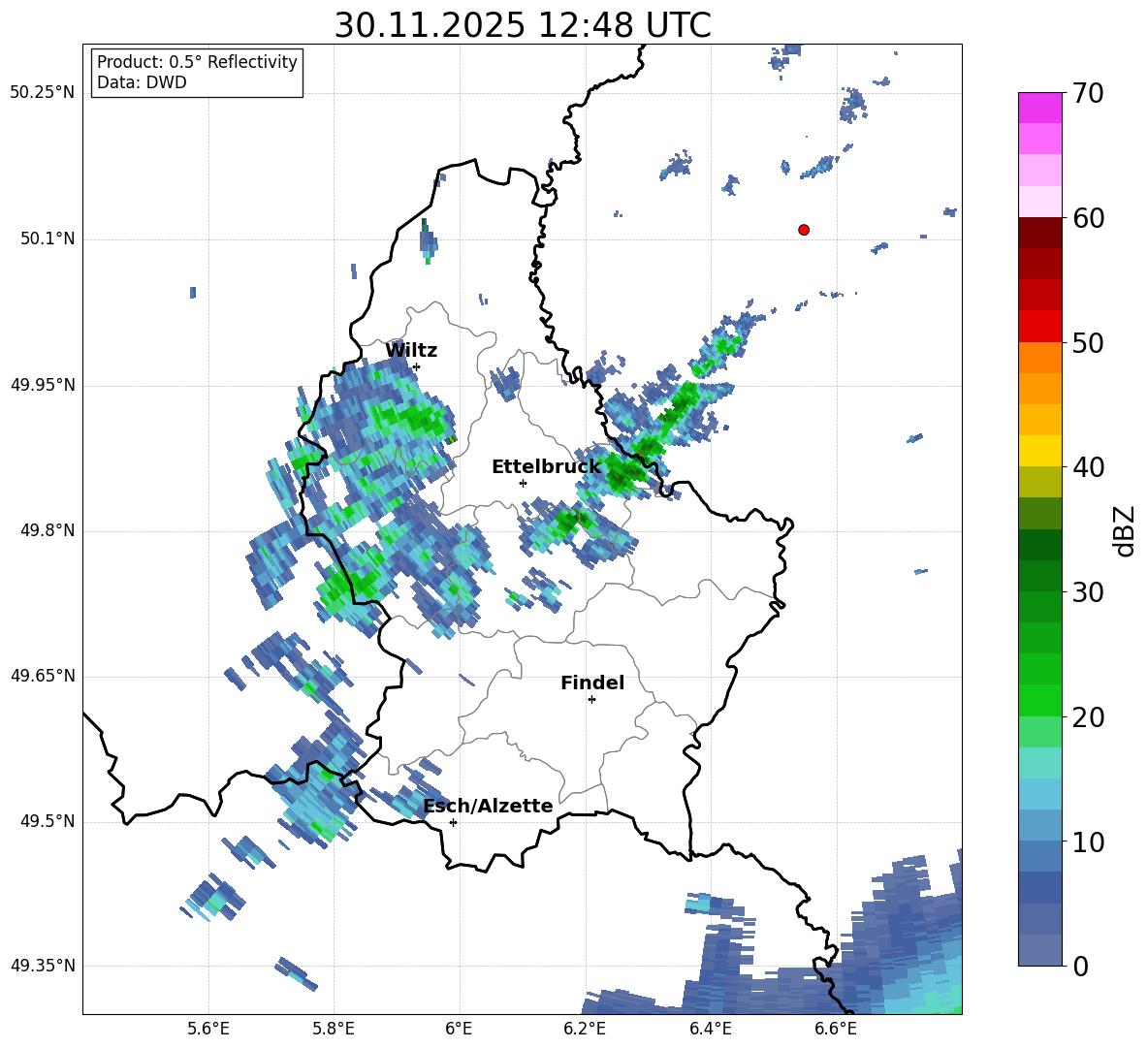Click the magenta top colorbar segment

[x=1039, y=108]
